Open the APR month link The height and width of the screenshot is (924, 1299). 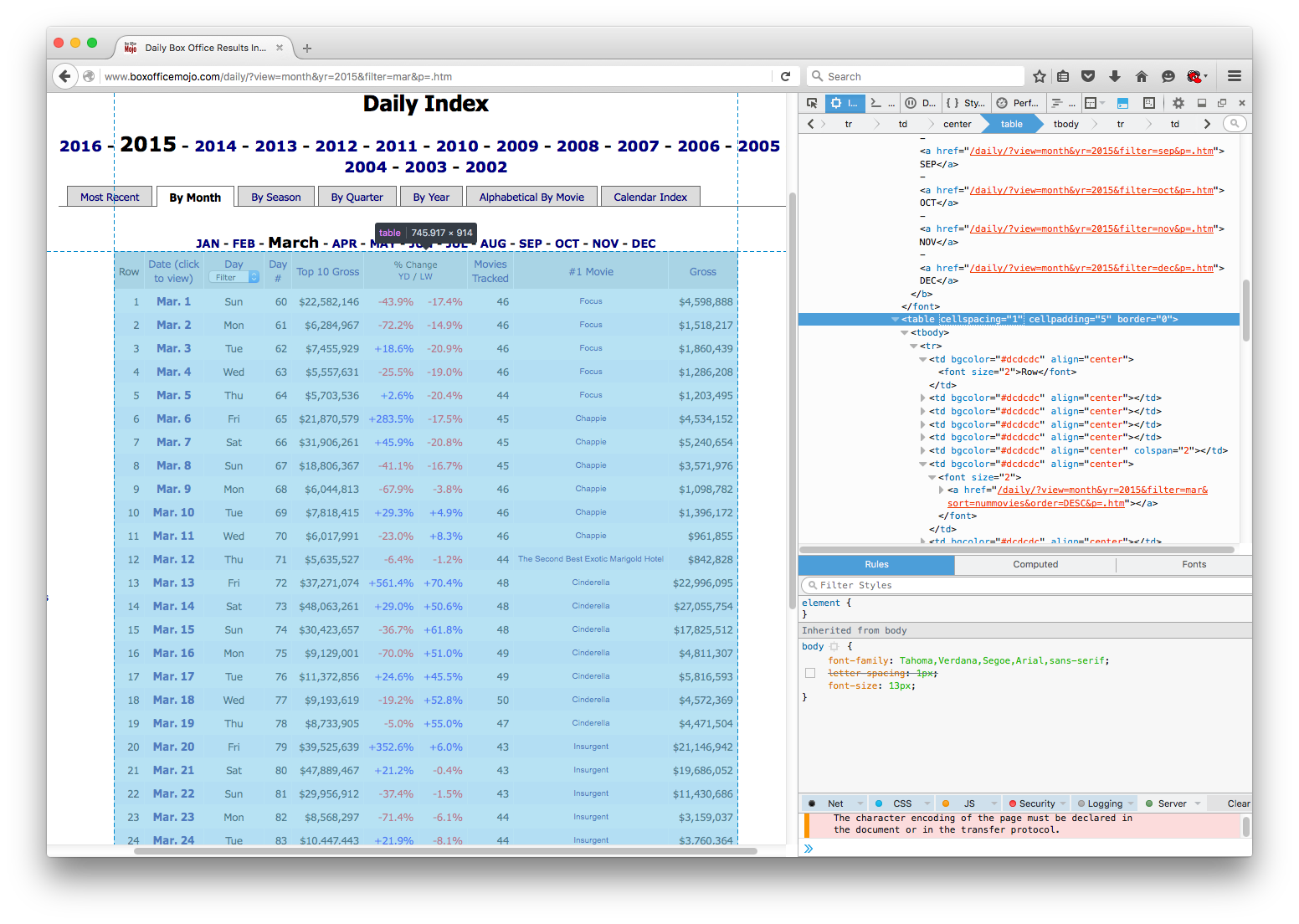tap(345, 244)
